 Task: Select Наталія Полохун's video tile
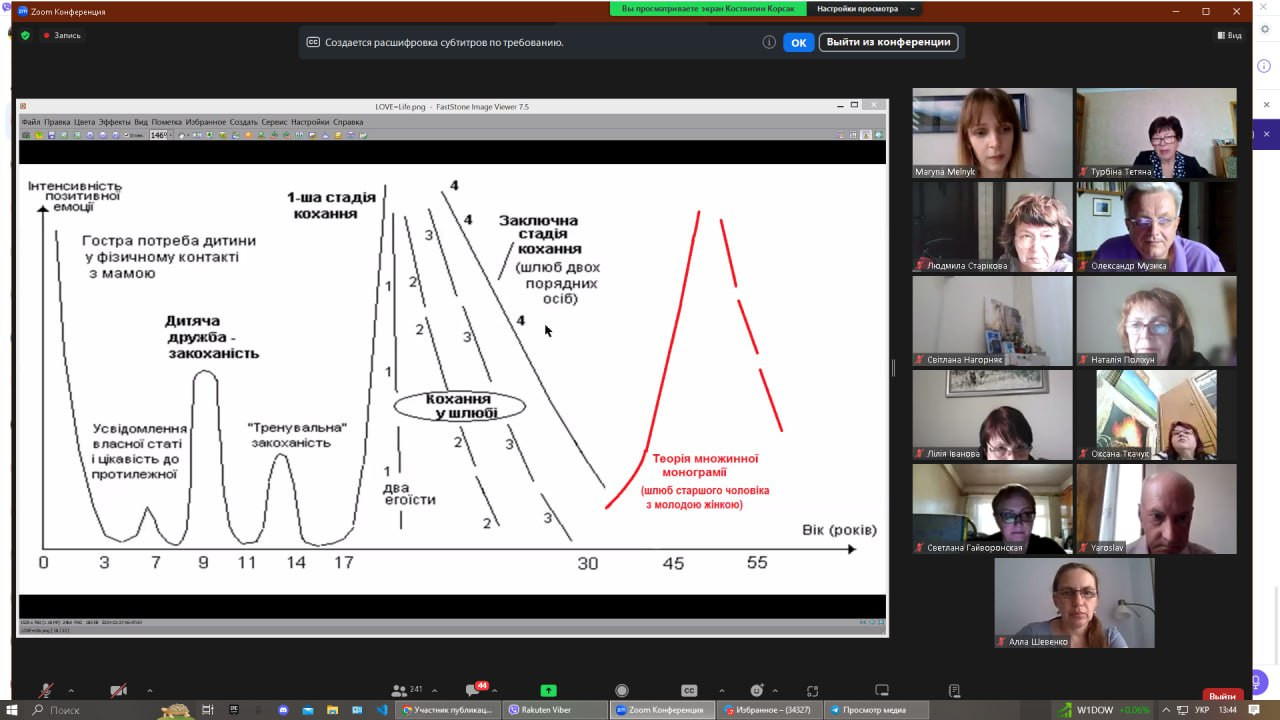[1156, 321]
